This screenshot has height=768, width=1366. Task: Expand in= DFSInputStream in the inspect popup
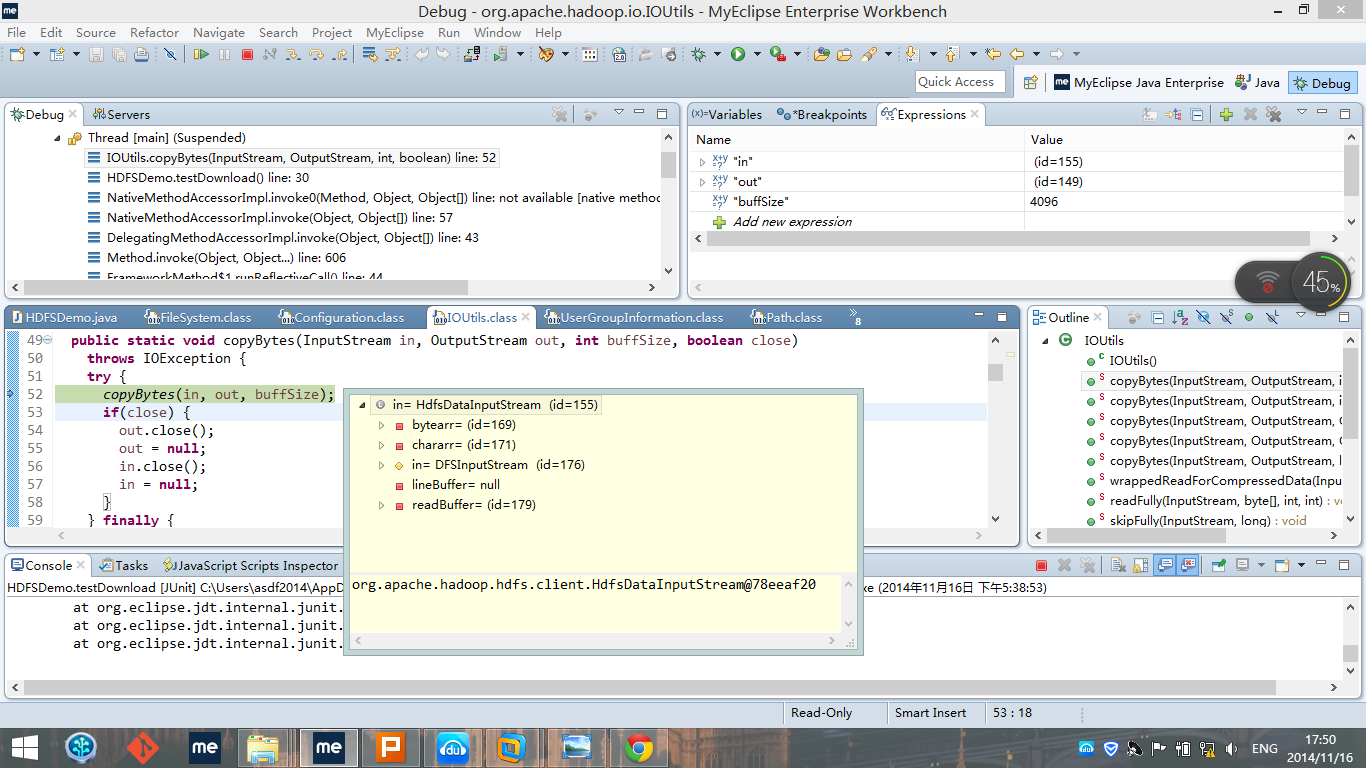click(381, 464)
